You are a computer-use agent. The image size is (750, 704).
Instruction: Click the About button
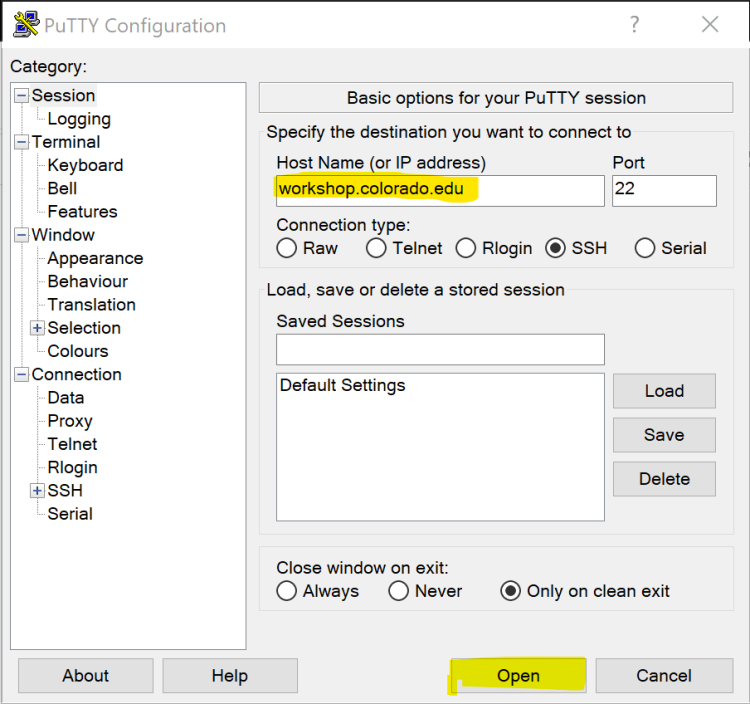pyautogui.click(x=86, y=675)
